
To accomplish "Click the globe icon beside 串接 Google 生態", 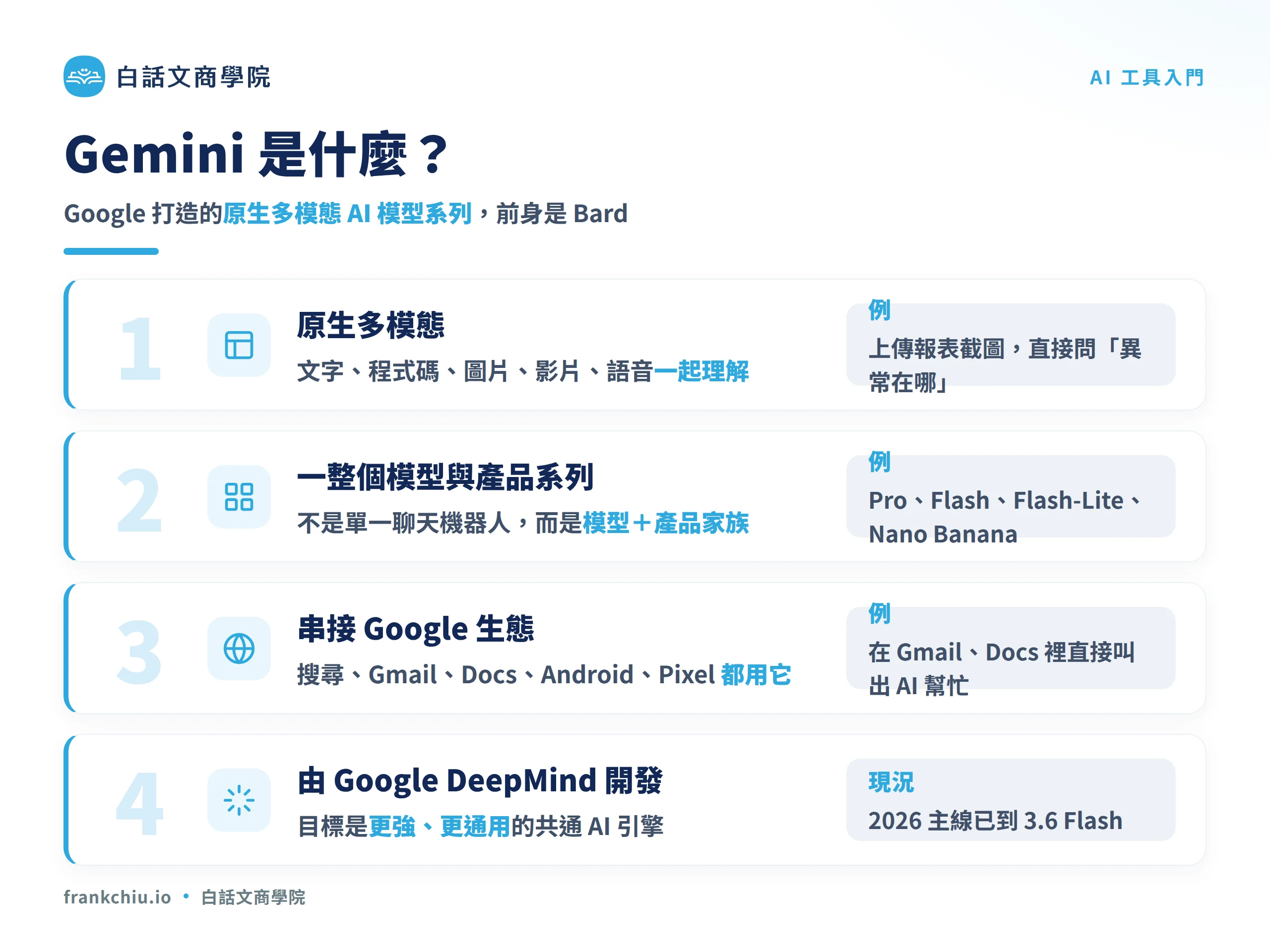I will pos(239,649).
